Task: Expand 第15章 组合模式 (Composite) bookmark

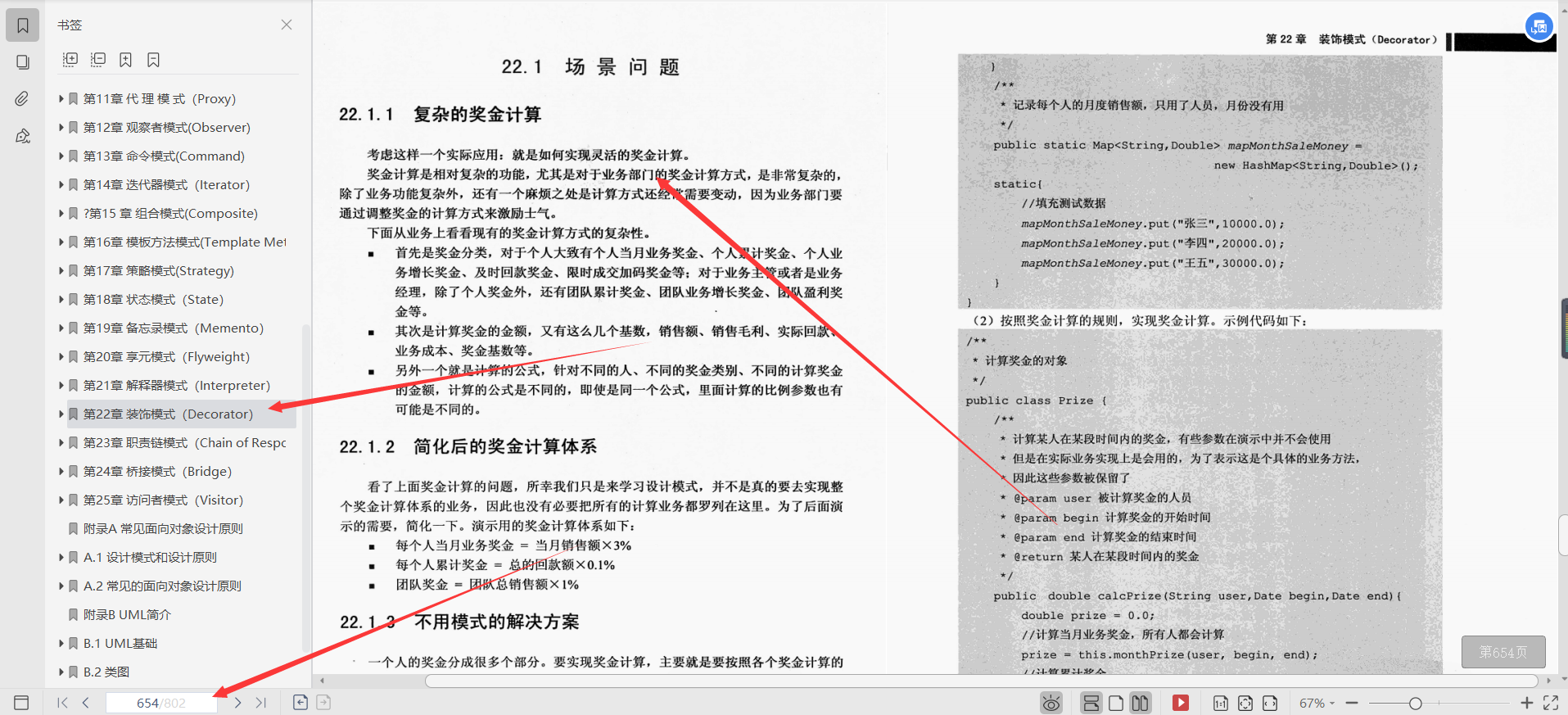Action: 61,213
